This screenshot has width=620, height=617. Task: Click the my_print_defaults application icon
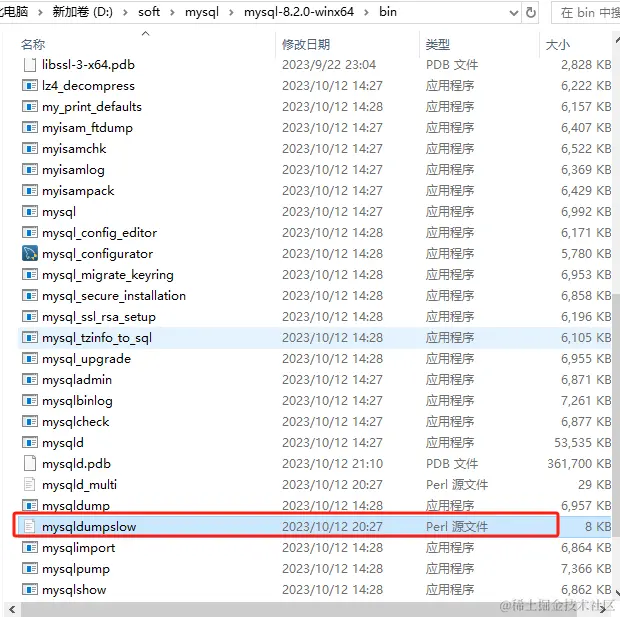pos(30,106)
